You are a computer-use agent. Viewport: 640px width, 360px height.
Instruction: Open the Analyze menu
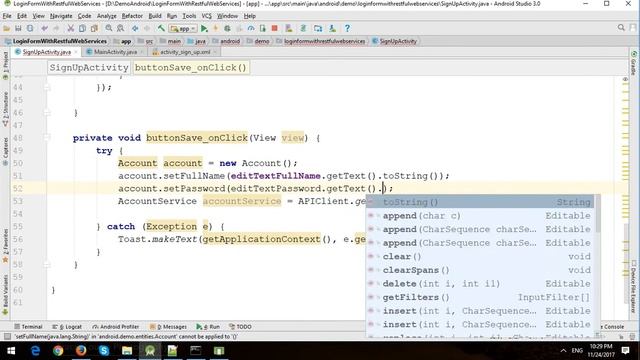(107, 16)
